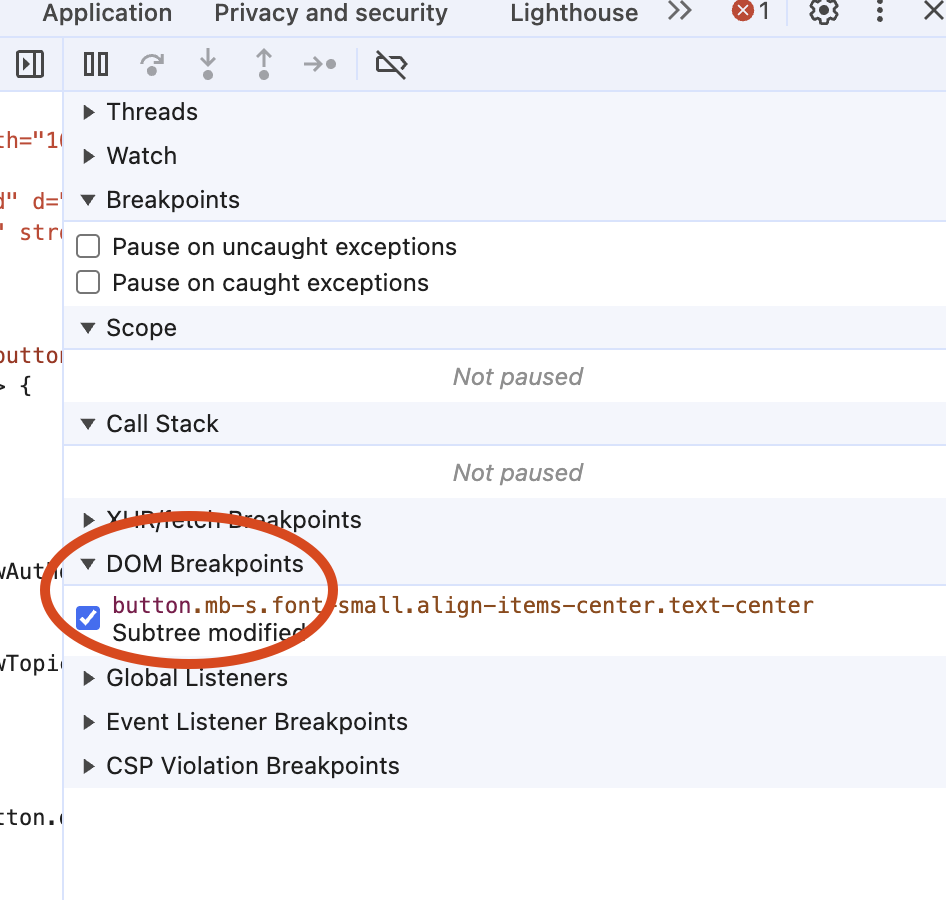Open the more tools overflow chevron
The image size is (946, 900).
(x=679, y=13)
